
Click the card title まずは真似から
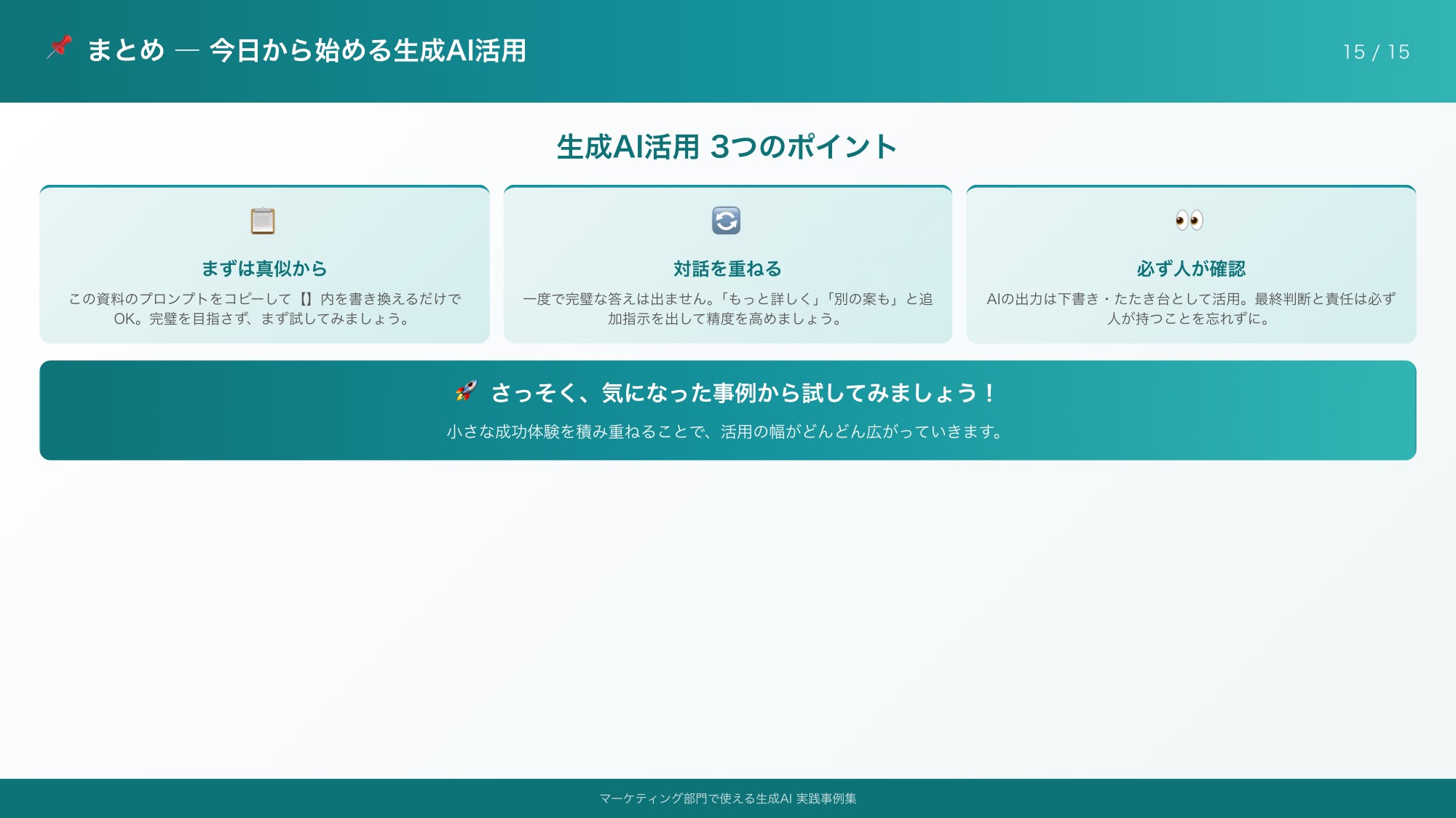tap(264, 269)
